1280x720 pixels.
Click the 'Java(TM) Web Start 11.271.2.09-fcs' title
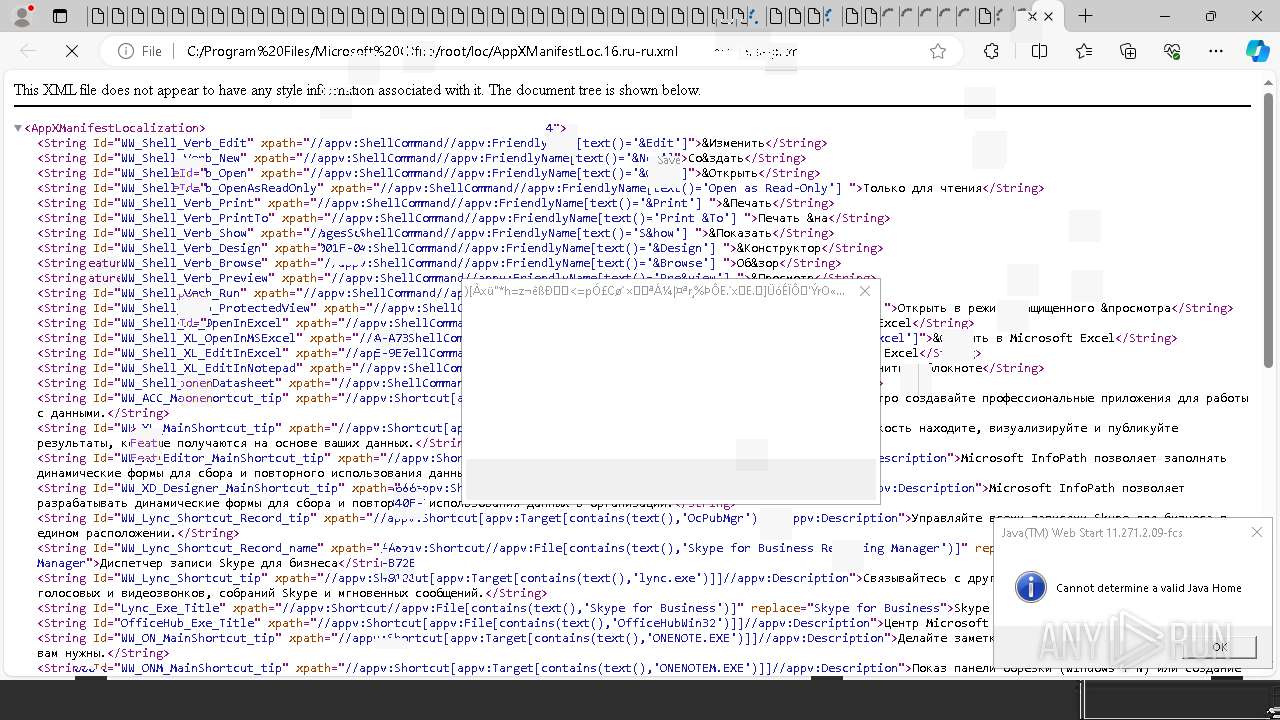point(1091,533)
